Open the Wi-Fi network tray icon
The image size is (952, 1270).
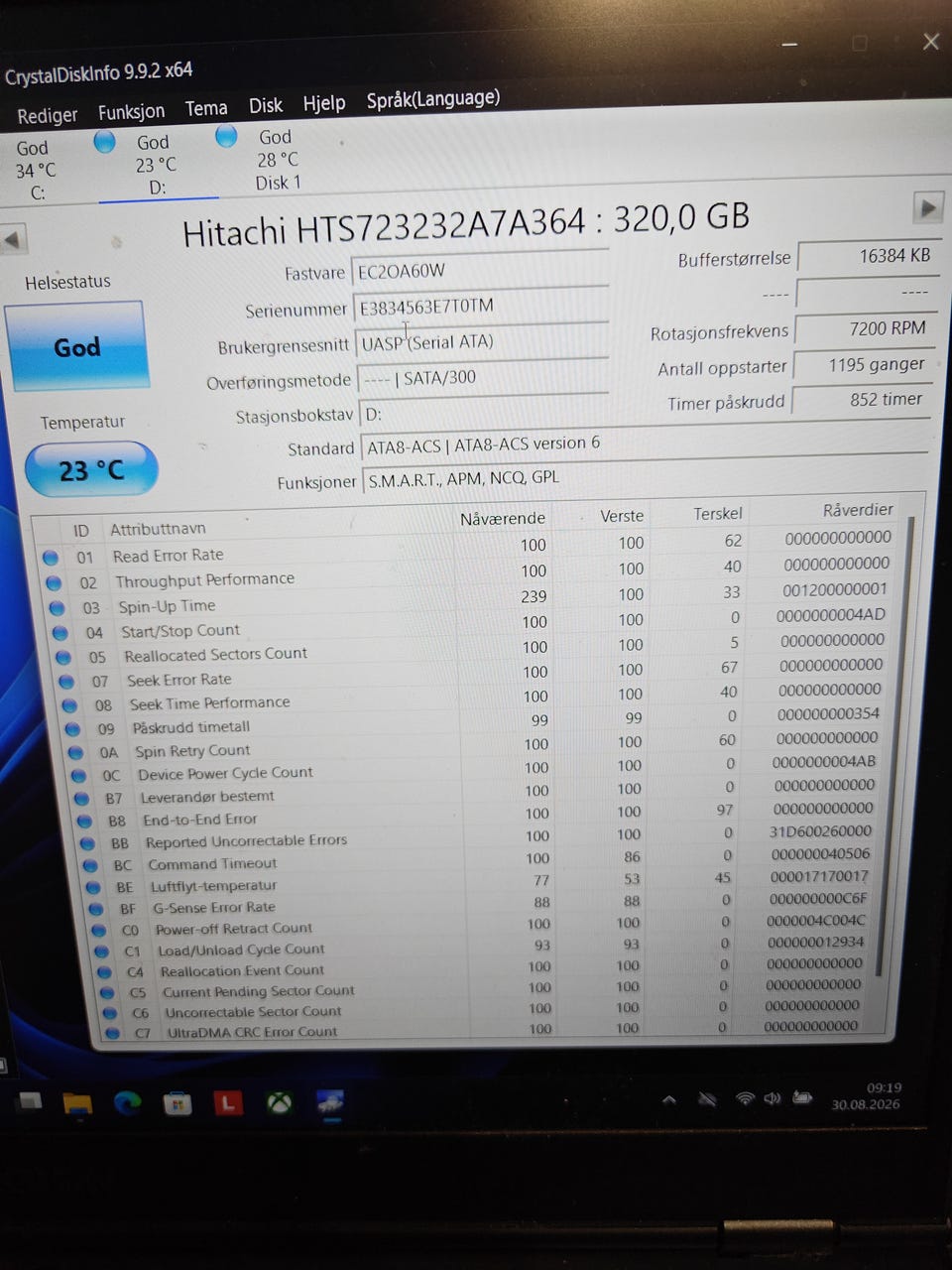coord(744,1098)
